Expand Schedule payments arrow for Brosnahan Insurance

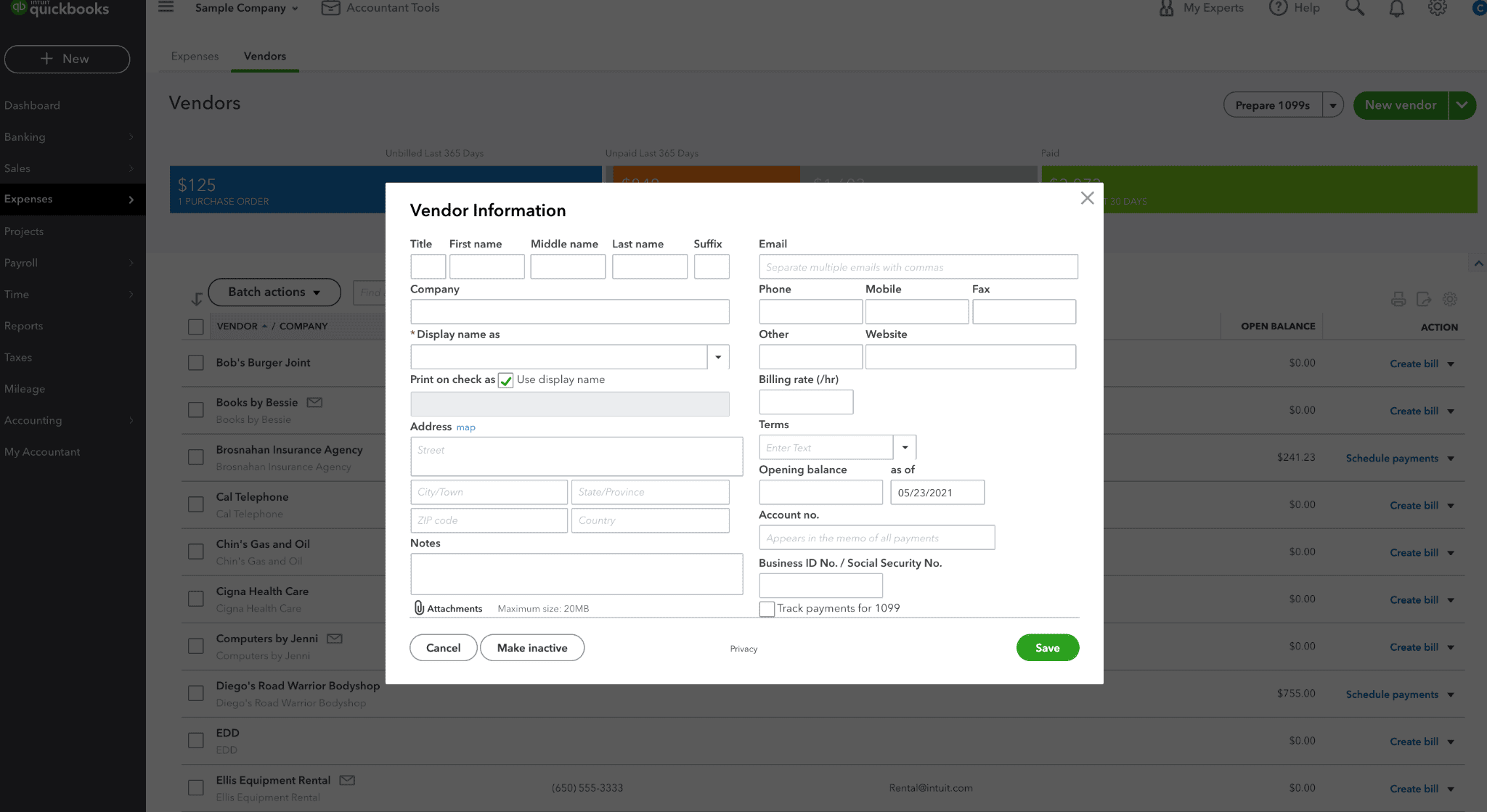[1451, 458]
